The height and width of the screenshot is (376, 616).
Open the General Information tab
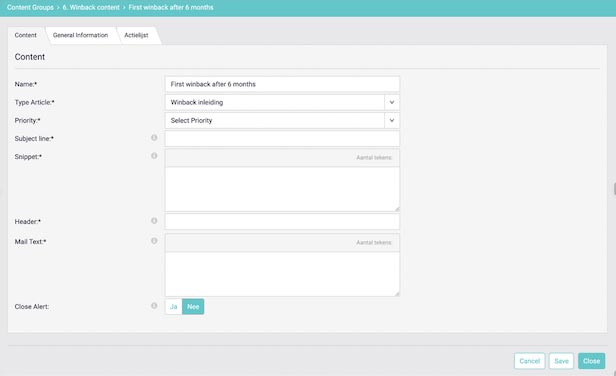pos(81,35)
